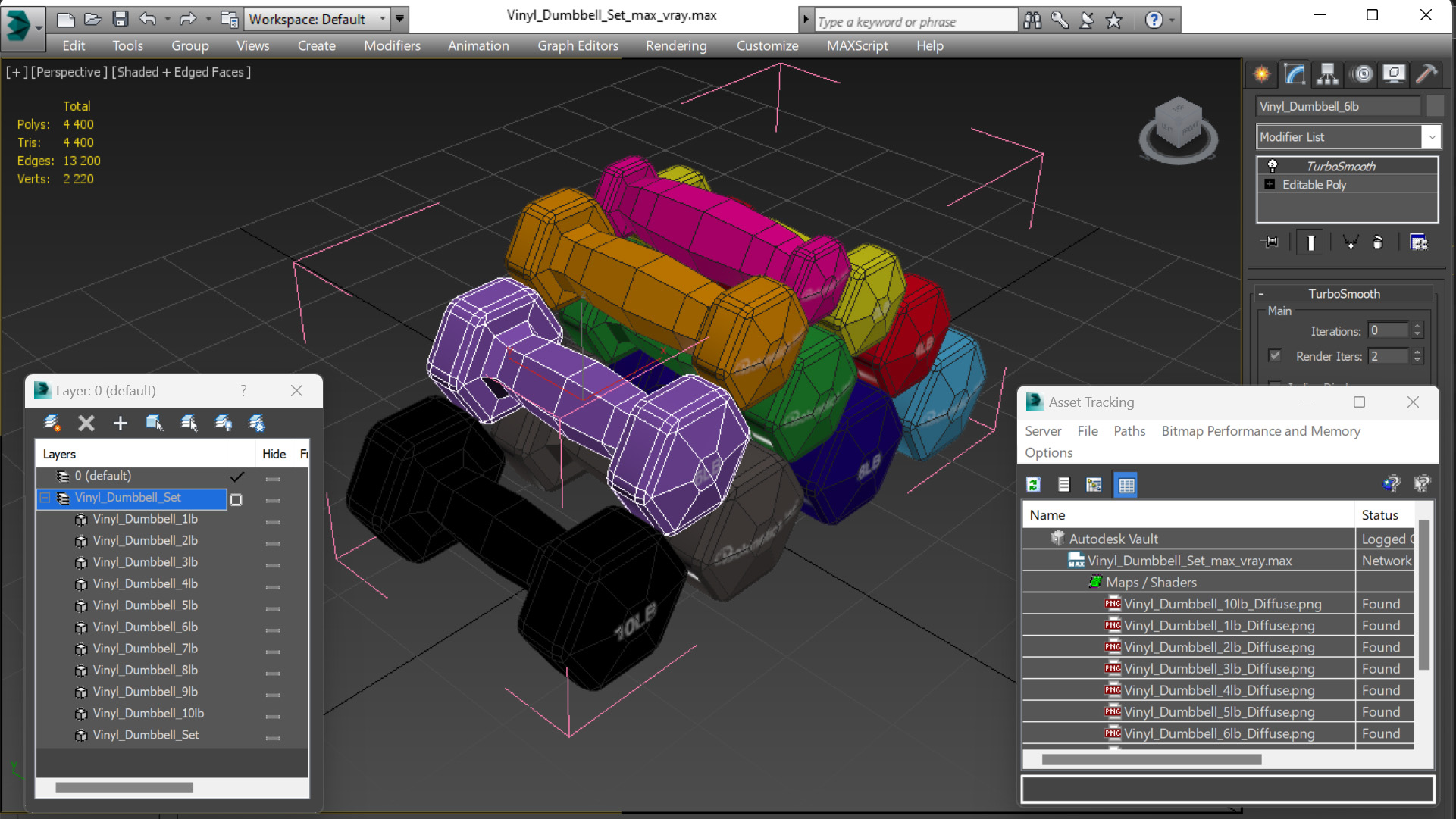
Task: Toggle the Render Iters checkbox
Action: point(1275,355)
